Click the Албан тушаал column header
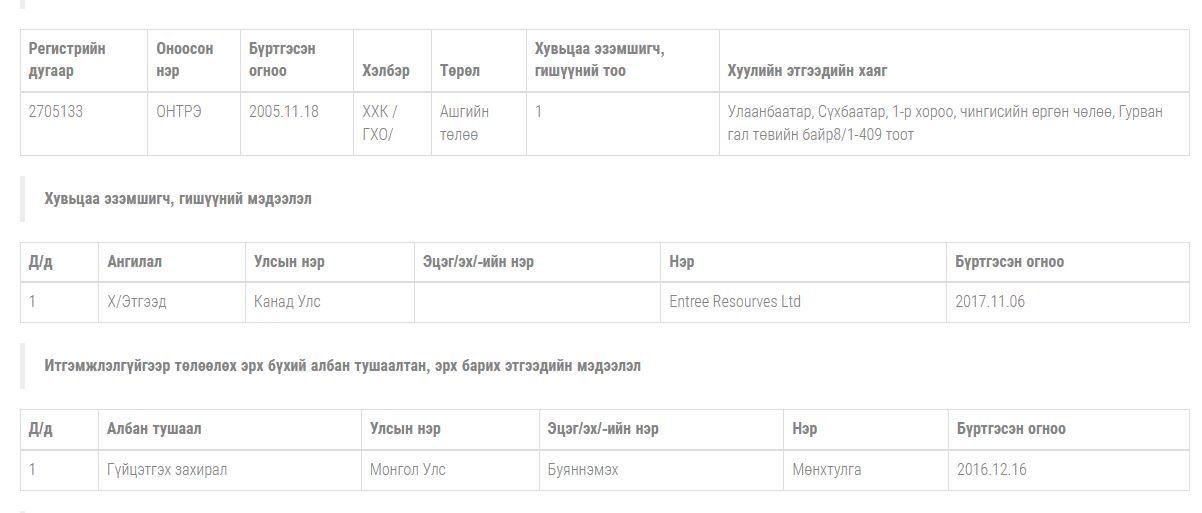The image size is (1202, 513). point(154,429)
